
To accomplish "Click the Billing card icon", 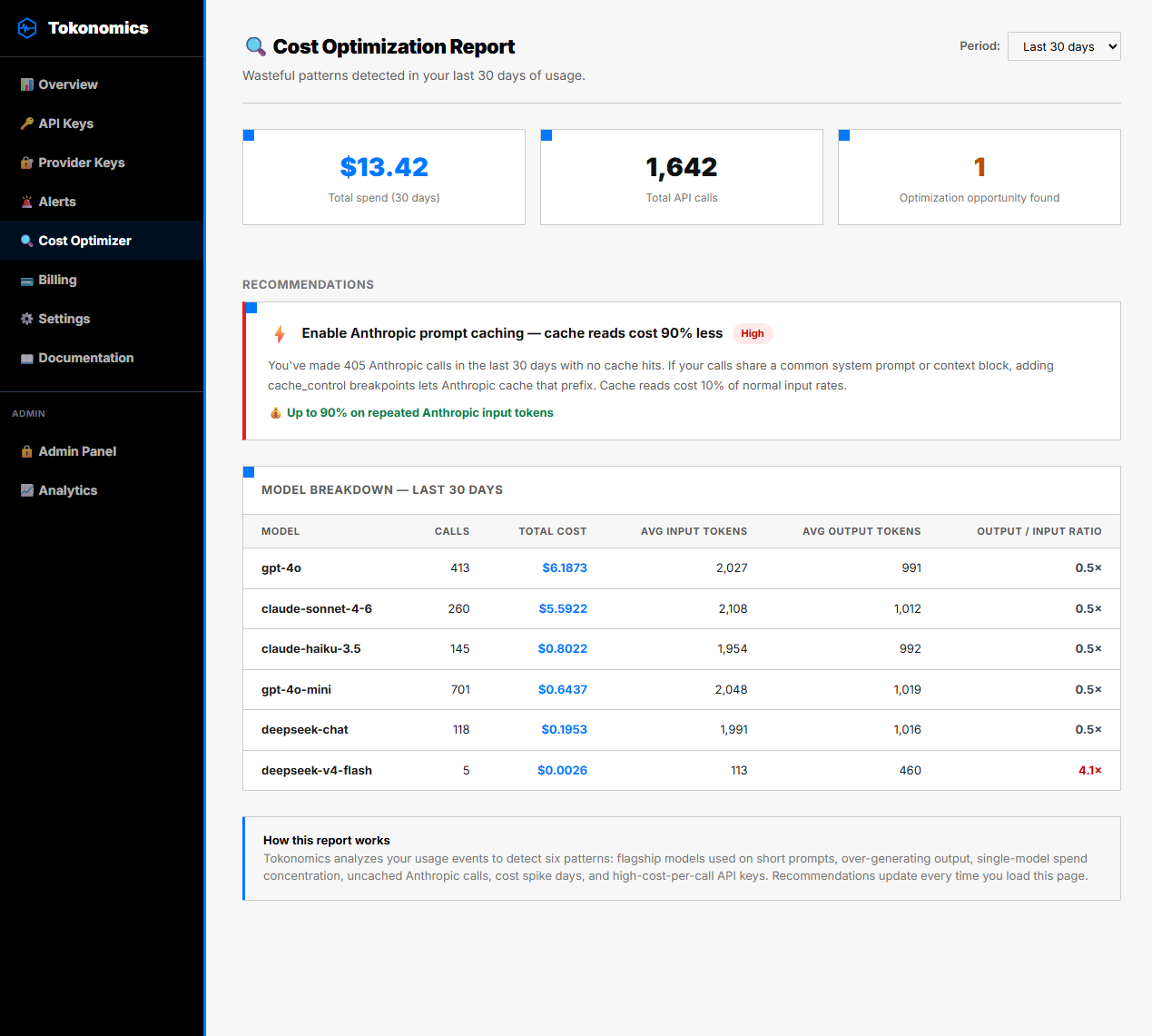I will tap(27, 281).
